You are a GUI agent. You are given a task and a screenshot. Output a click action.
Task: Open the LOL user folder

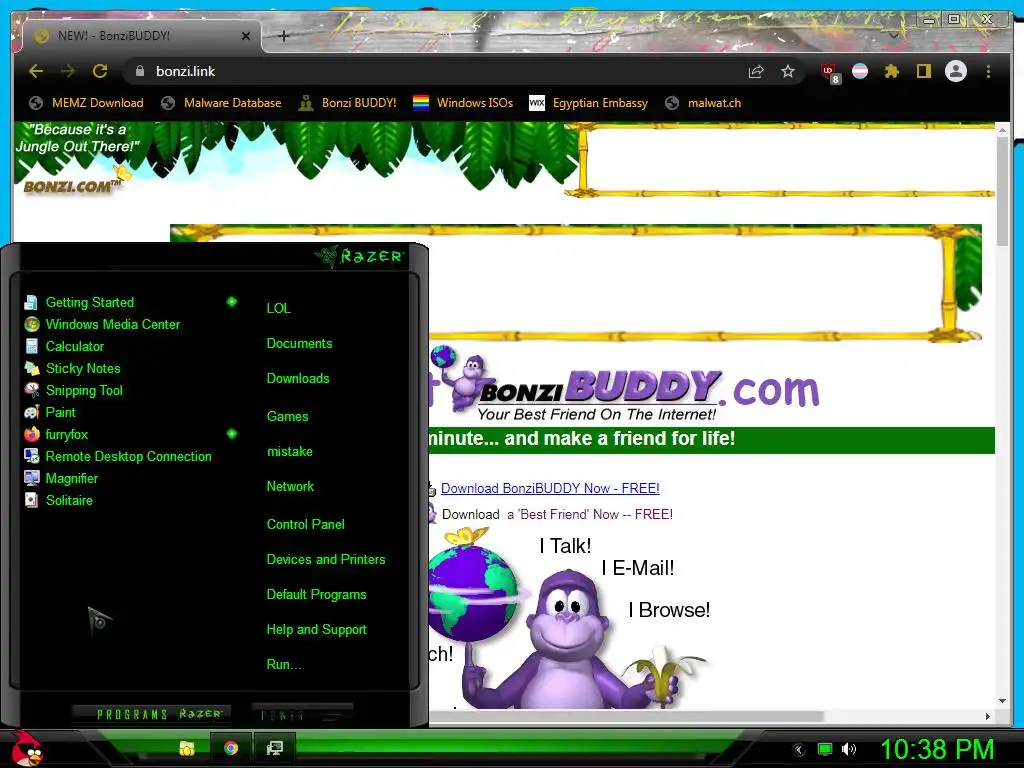(x=278, y=308)
